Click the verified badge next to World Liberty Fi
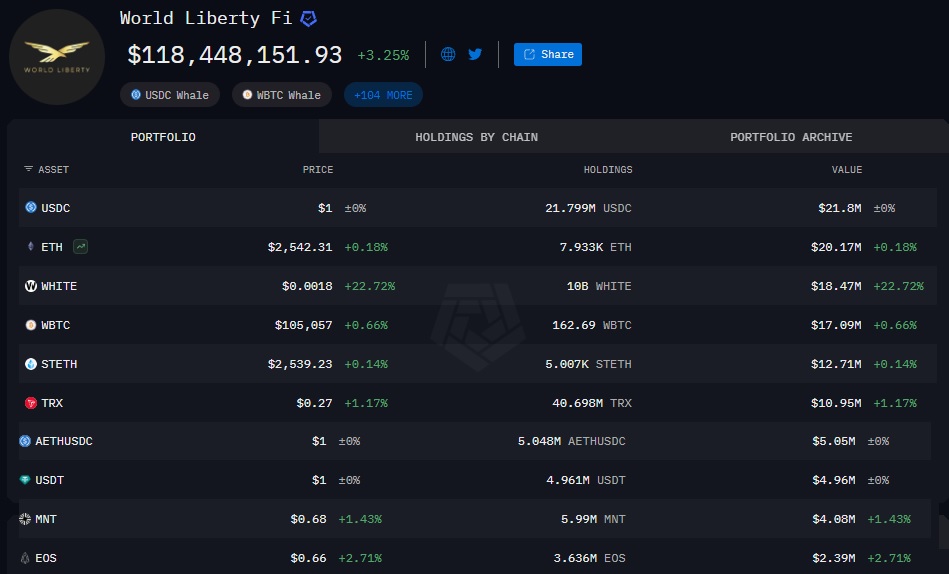This screenshot has width=949, height=574. [x=309, y=19]
